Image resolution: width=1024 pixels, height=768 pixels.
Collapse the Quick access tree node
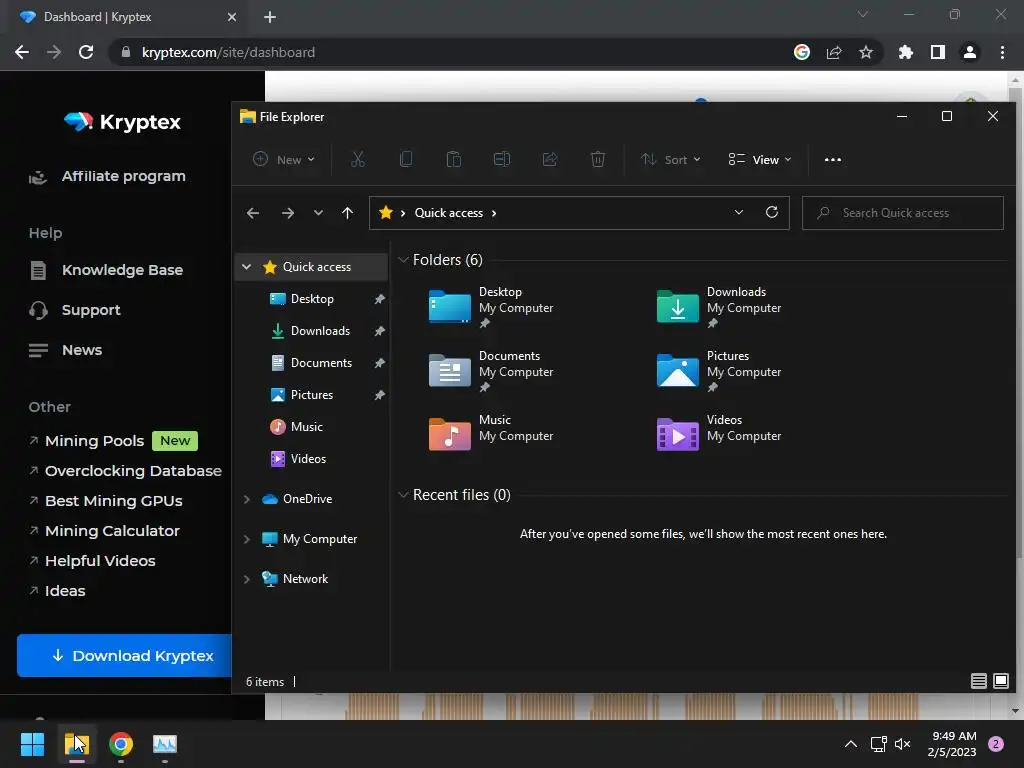pos(246,266)
